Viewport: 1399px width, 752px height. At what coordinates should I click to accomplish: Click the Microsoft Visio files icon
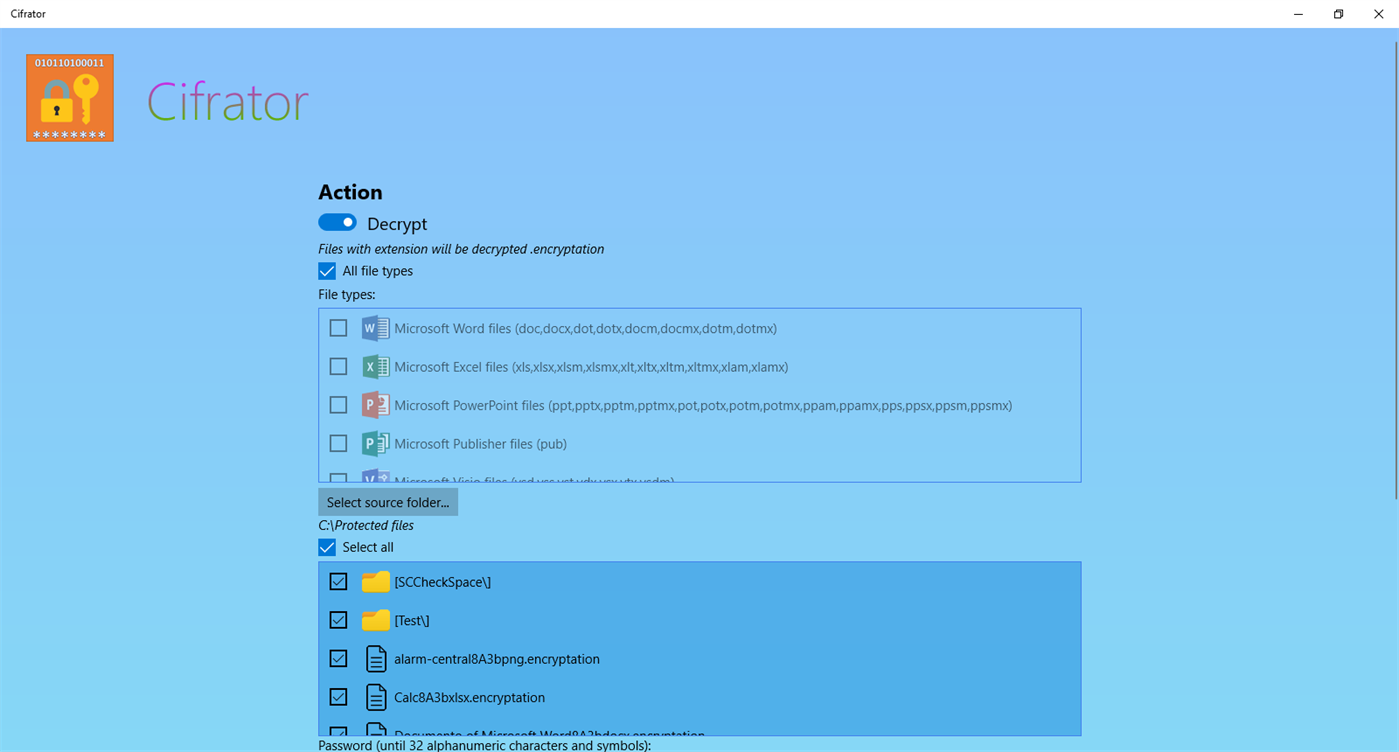click(374, 479)
